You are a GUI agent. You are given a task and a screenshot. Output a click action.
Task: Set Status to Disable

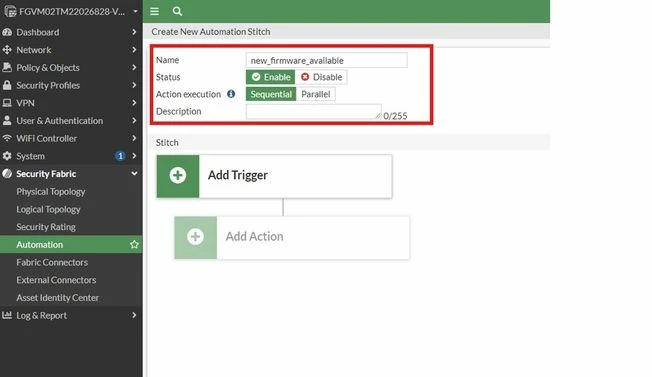[x=321, y=77]
